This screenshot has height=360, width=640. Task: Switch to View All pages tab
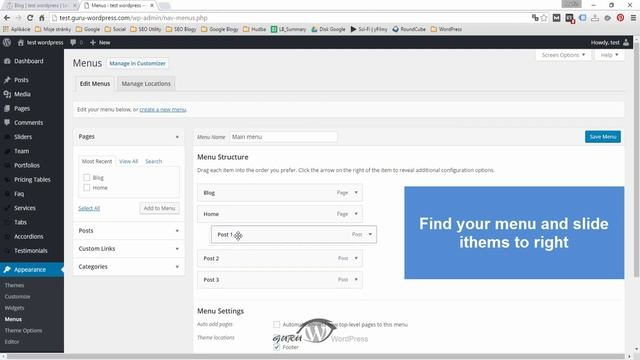click(128, 161)
